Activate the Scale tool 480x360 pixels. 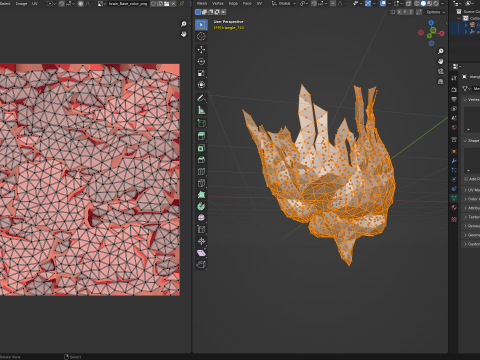(201, 73)
